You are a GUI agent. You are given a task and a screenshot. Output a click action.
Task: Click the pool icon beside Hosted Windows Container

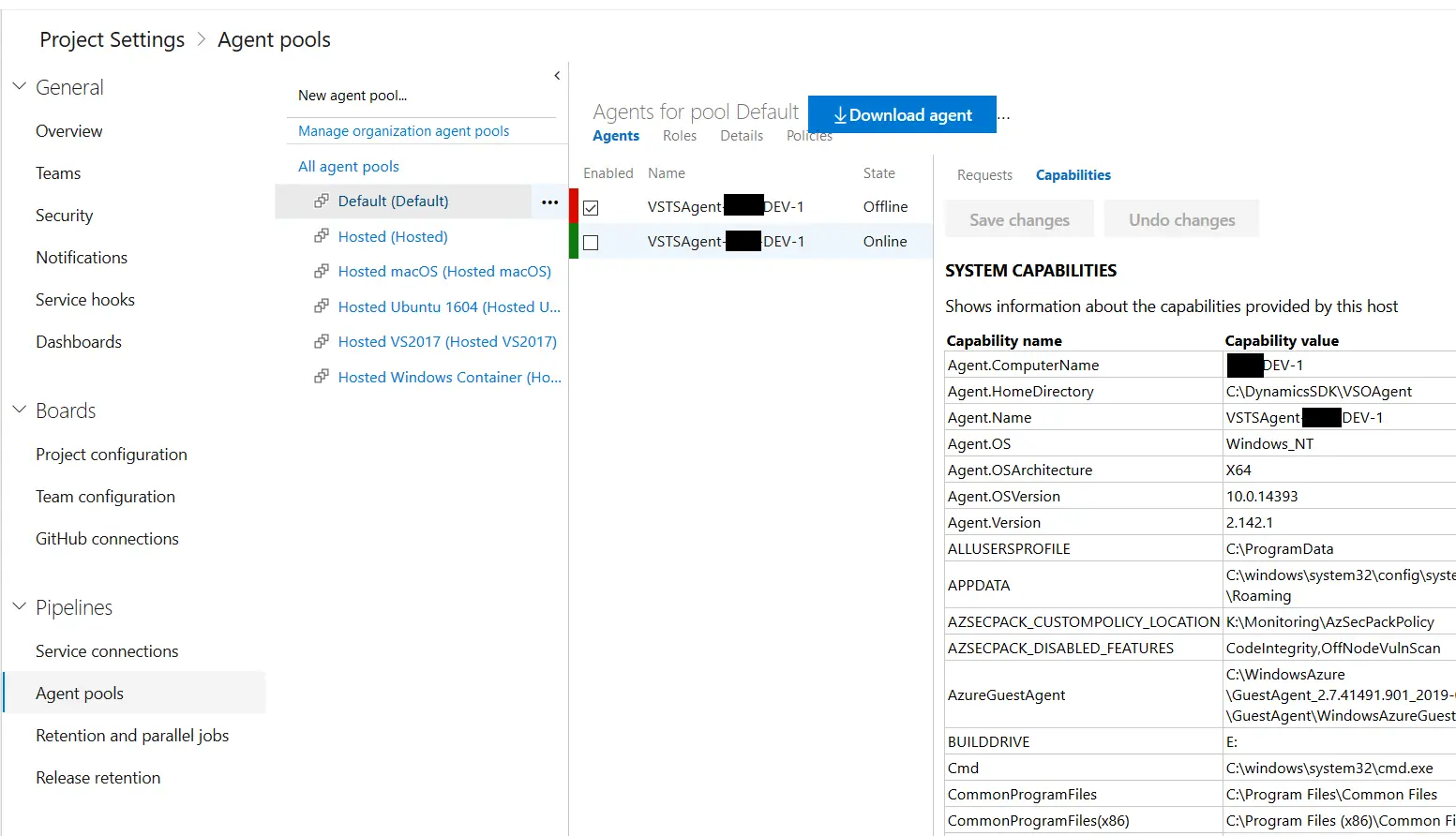[322, 377]
